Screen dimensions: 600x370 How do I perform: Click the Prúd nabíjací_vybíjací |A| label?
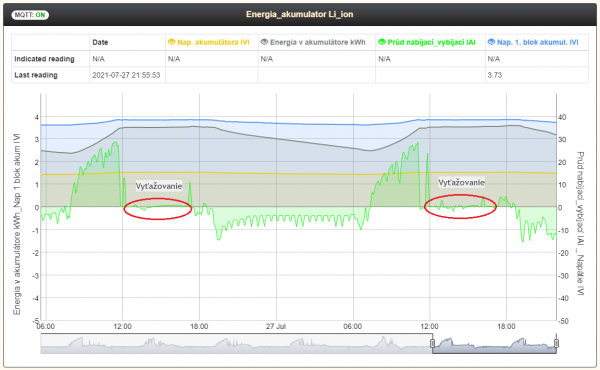[431, 42]
